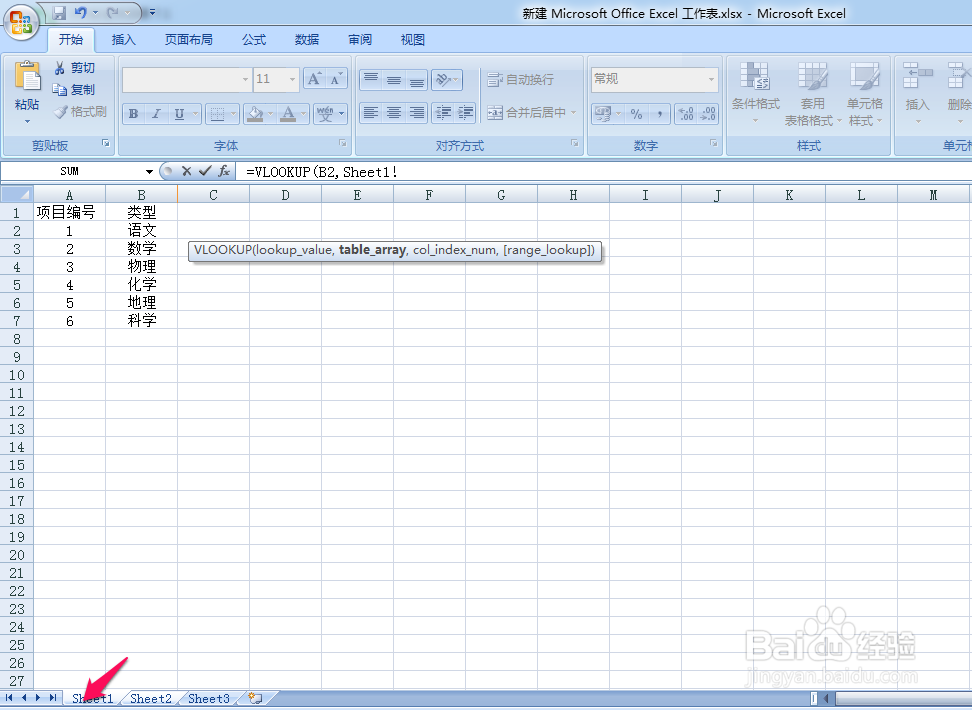Open 条件格式 conditional formatting
This screenshot has height=710, width=972.
756,92
